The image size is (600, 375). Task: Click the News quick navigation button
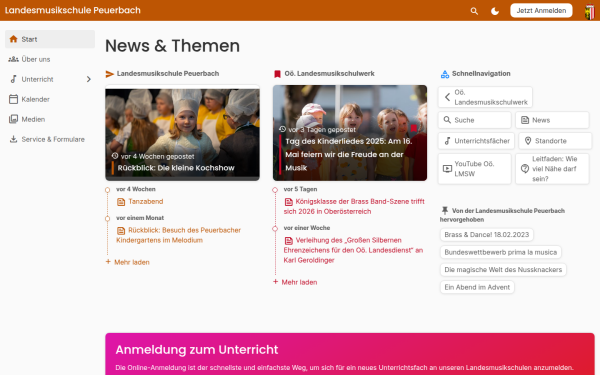click(552, 120)
